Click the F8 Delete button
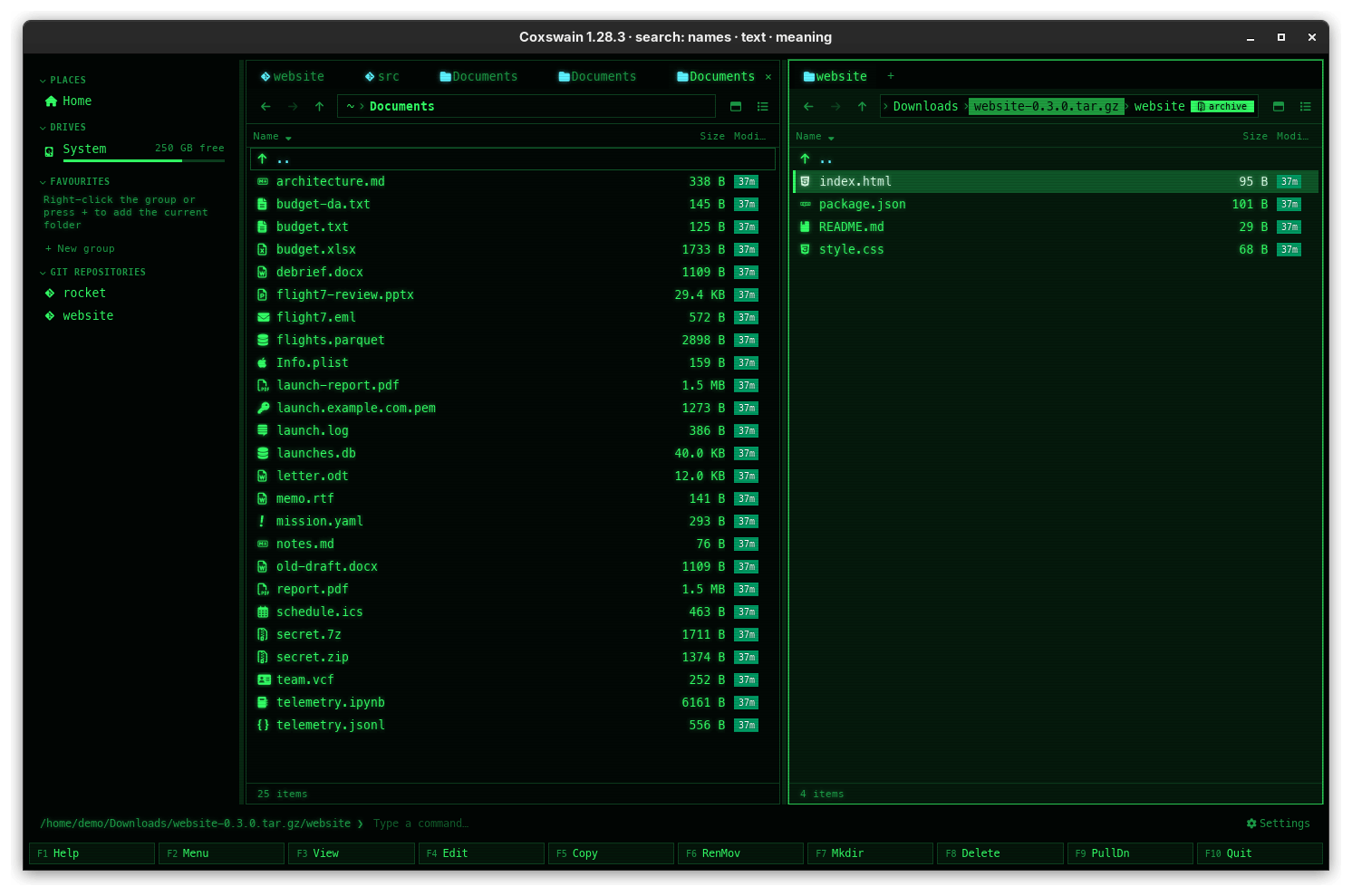The image size is (1352, 896). click(1000, 853)
